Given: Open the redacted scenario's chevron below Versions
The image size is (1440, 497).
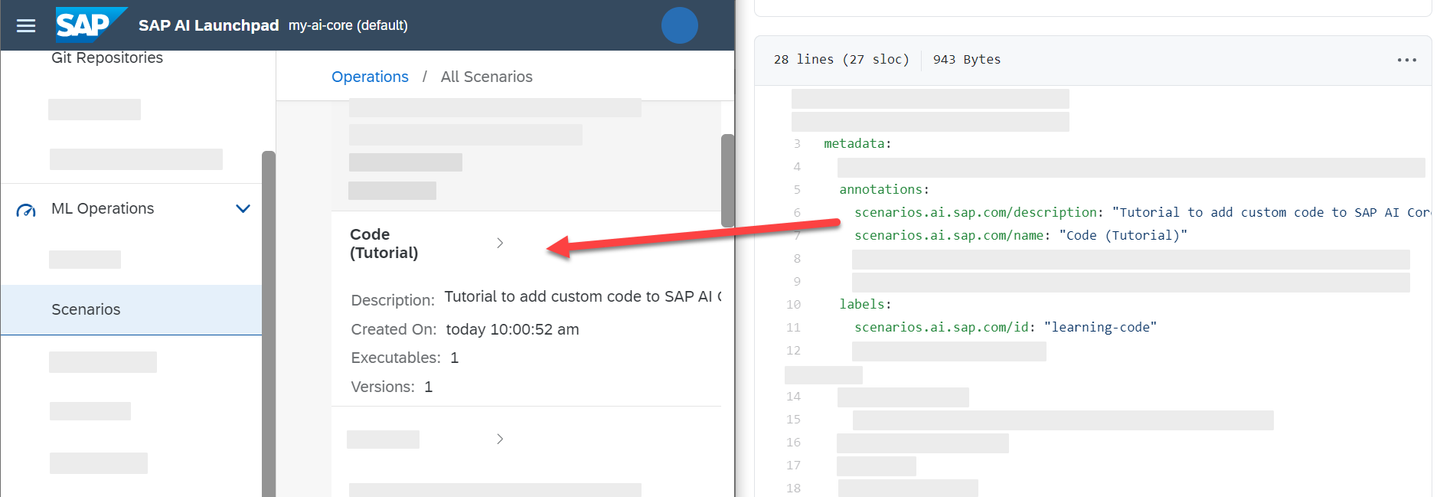Looking at the screenshot, I should coord(500,439).
